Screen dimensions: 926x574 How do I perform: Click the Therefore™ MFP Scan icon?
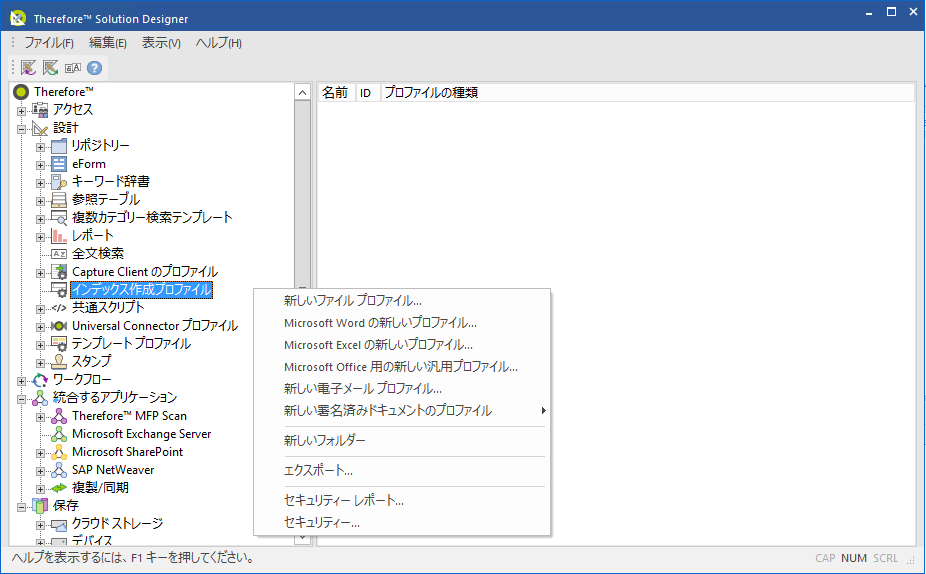pos(59,416)
